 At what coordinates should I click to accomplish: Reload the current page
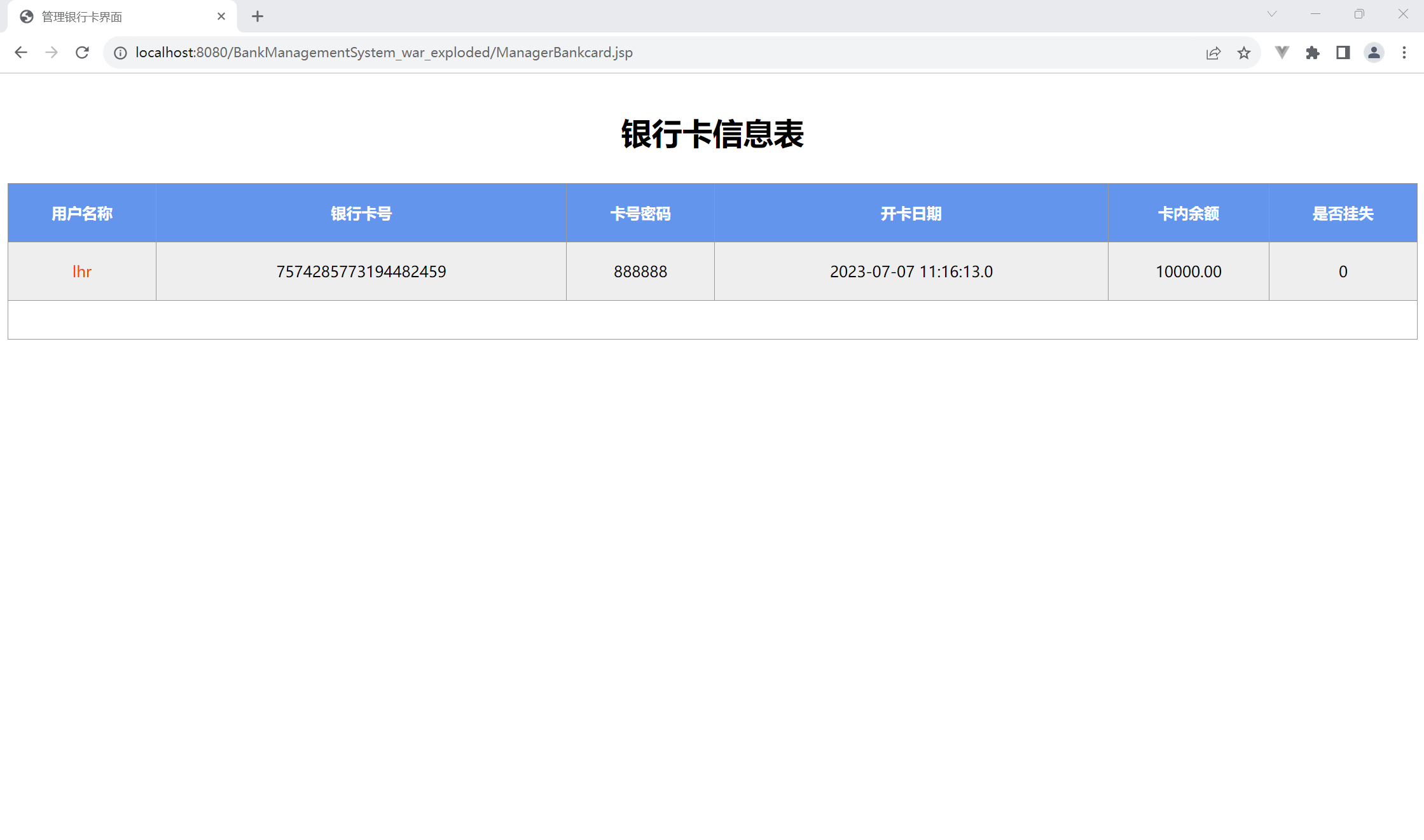tap(82, 53)
